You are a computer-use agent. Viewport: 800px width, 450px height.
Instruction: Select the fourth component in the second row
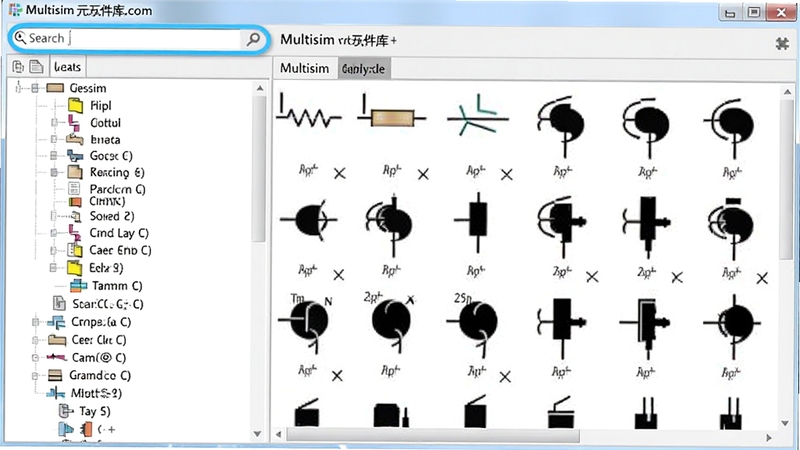pos(562,225)
